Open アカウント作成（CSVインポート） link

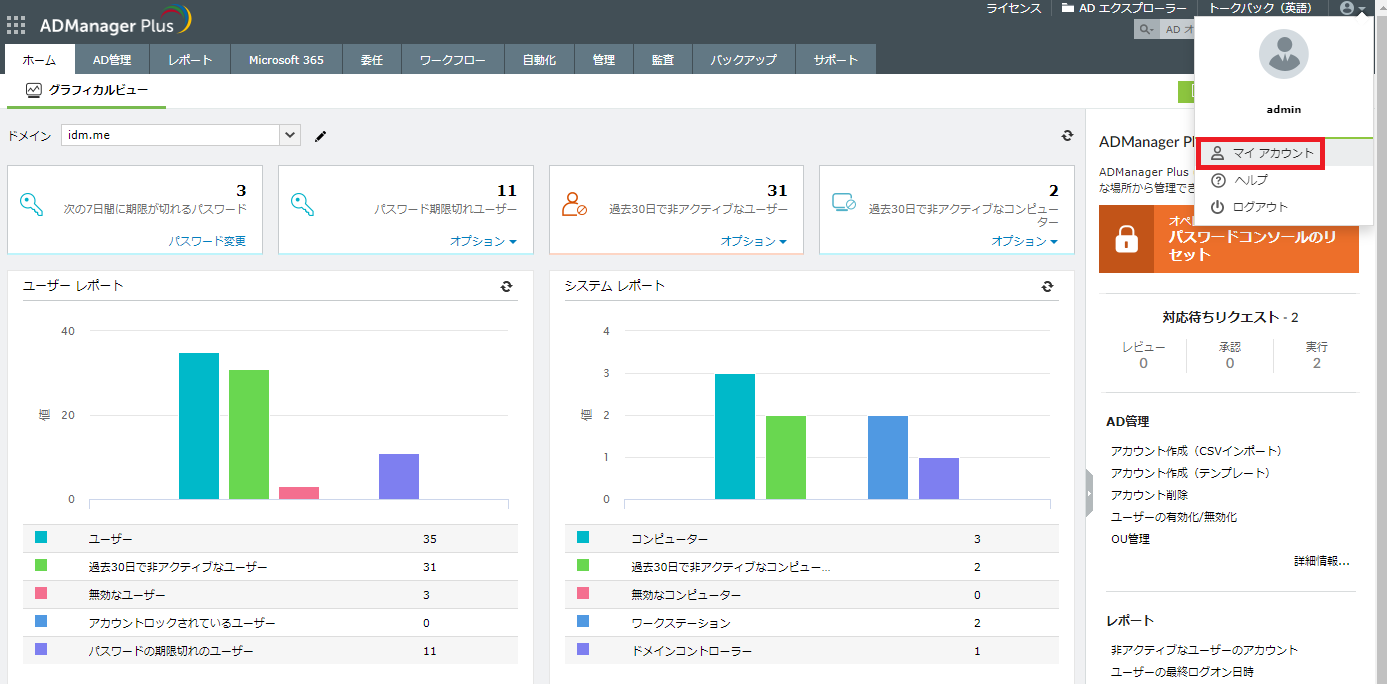click(1196, 451)
